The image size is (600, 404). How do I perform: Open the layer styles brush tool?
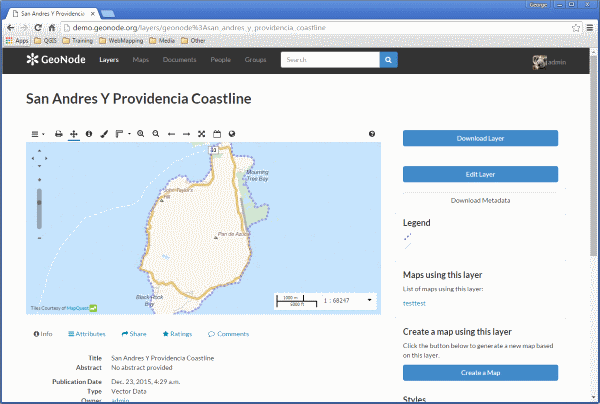pyautogui.click(x=104, y=134)
